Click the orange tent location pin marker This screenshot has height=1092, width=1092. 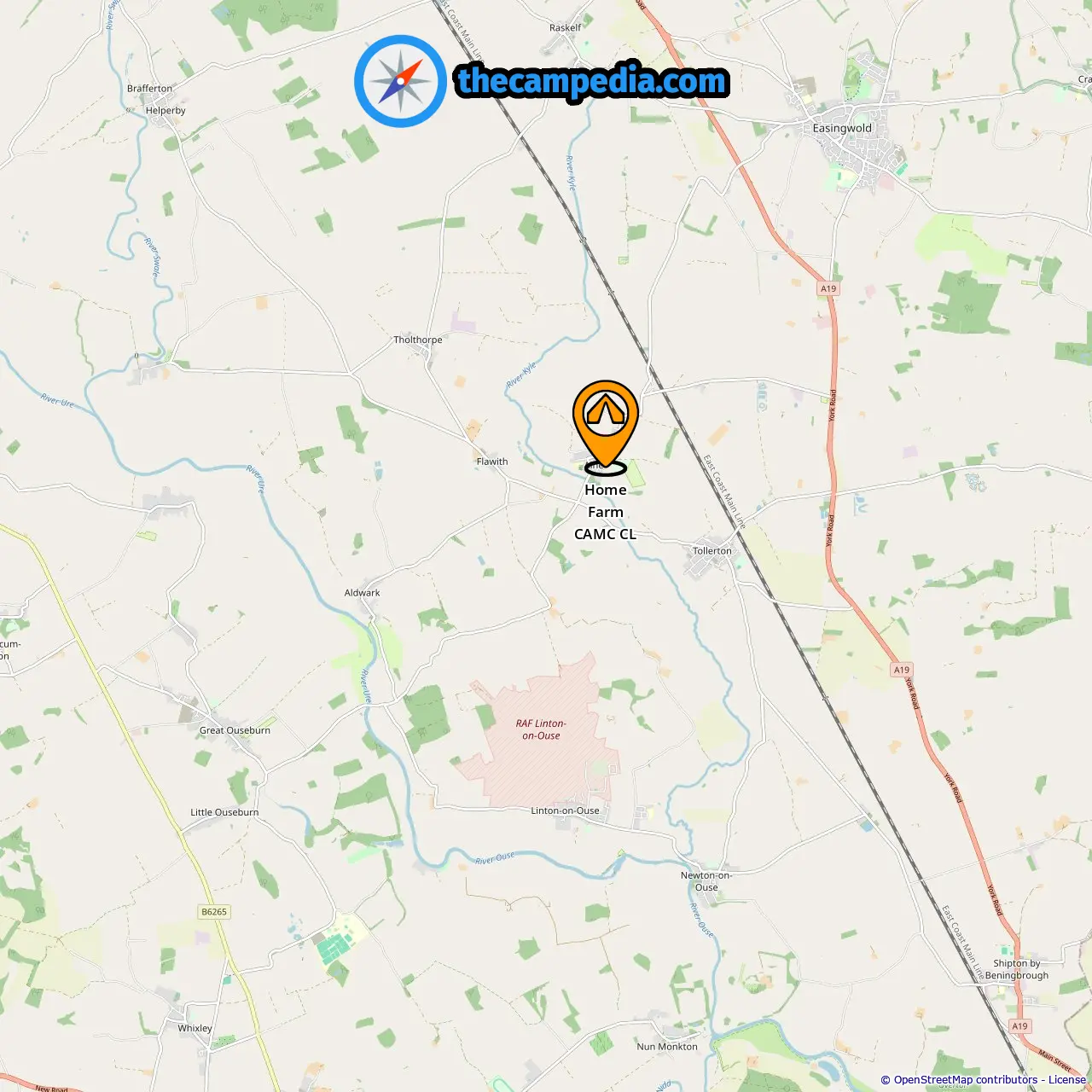click(x=606, y=424)
